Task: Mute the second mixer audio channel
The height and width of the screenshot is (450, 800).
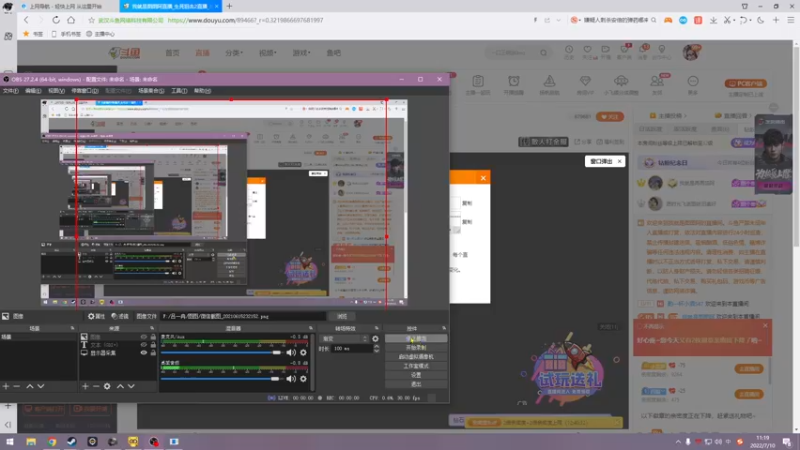Action: coord(291,379)
